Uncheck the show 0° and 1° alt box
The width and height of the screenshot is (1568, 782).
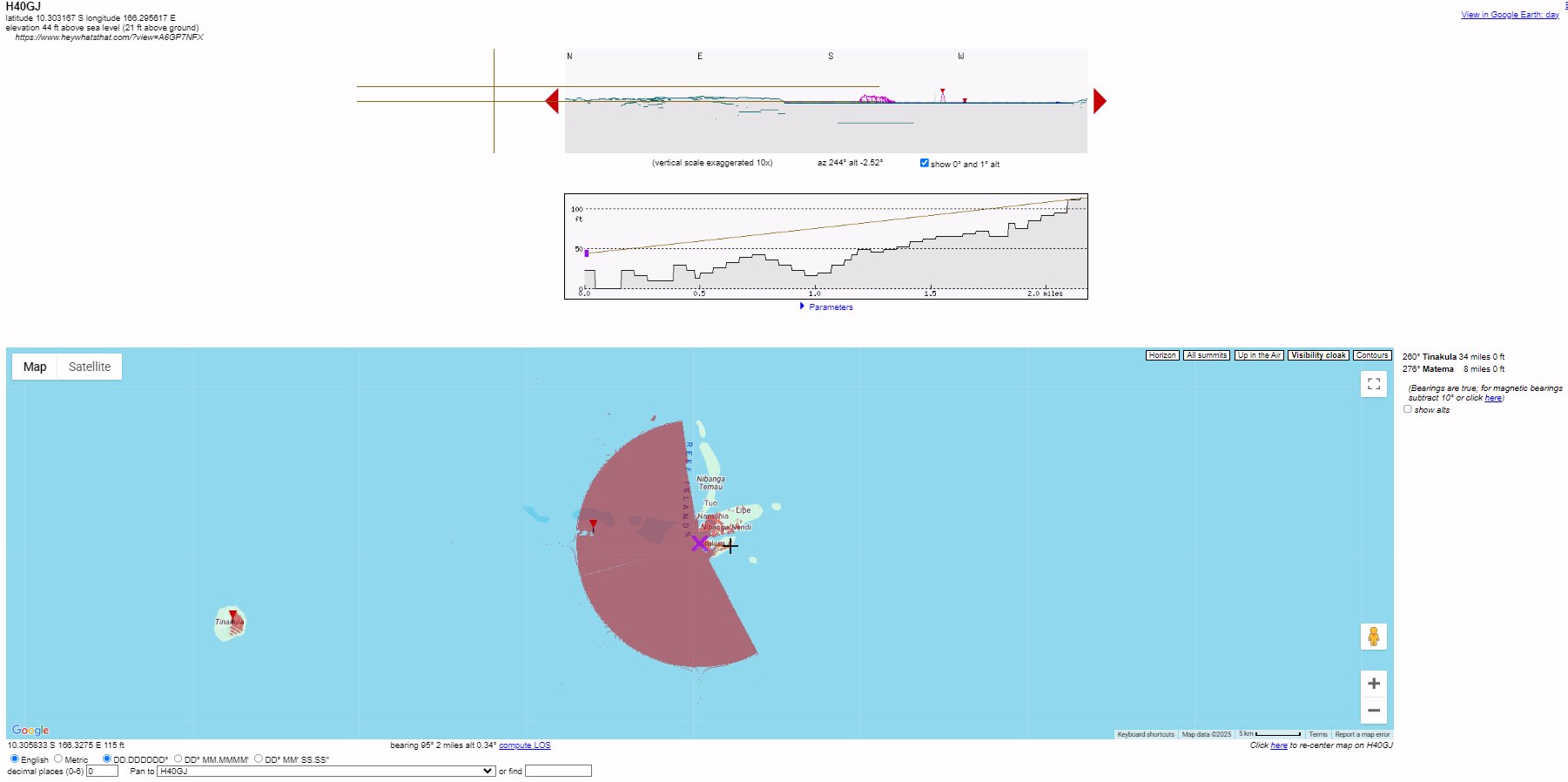pos(925,163)
